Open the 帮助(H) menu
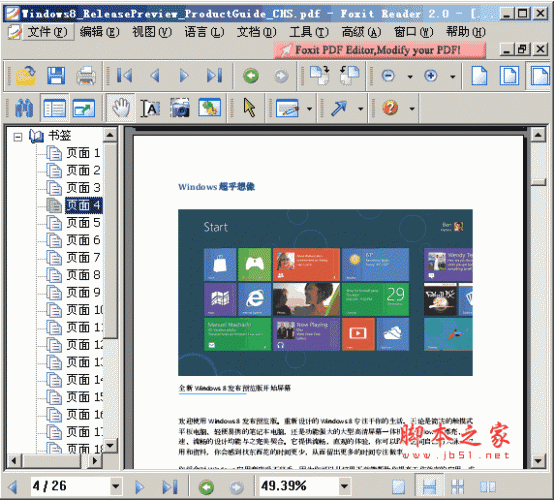This screenshot has height=500, width=555. (x=465, y=32)
